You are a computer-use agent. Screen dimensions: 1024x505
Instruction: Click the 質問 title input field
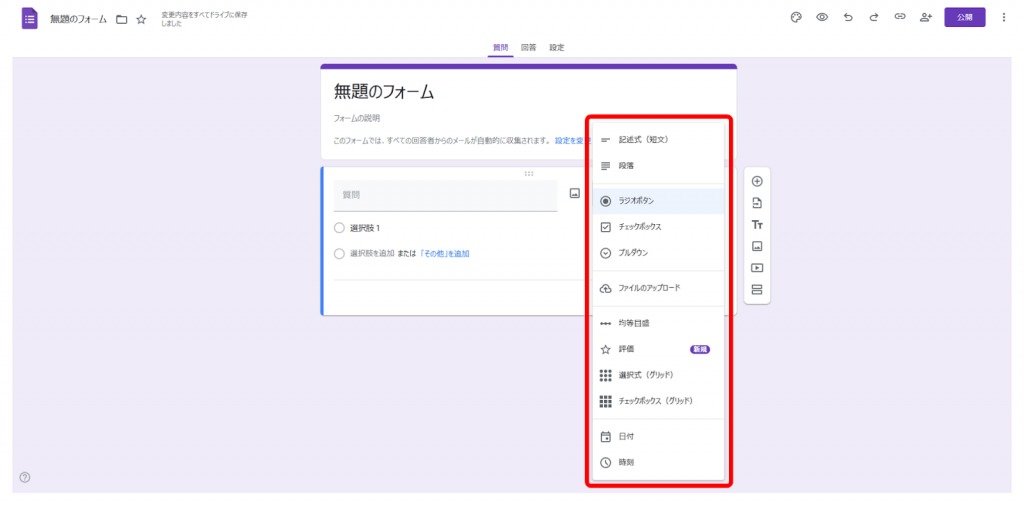pyautogui.click(x=445, y=195)
